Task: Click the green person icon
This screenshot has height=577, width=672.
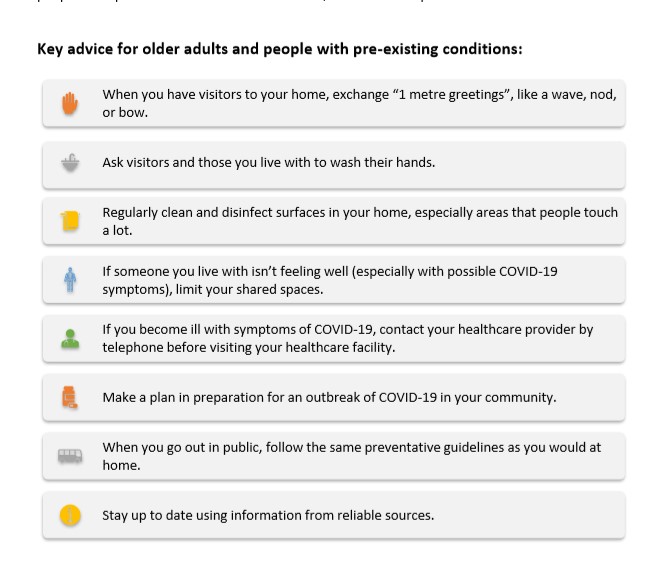Action: 69,339
